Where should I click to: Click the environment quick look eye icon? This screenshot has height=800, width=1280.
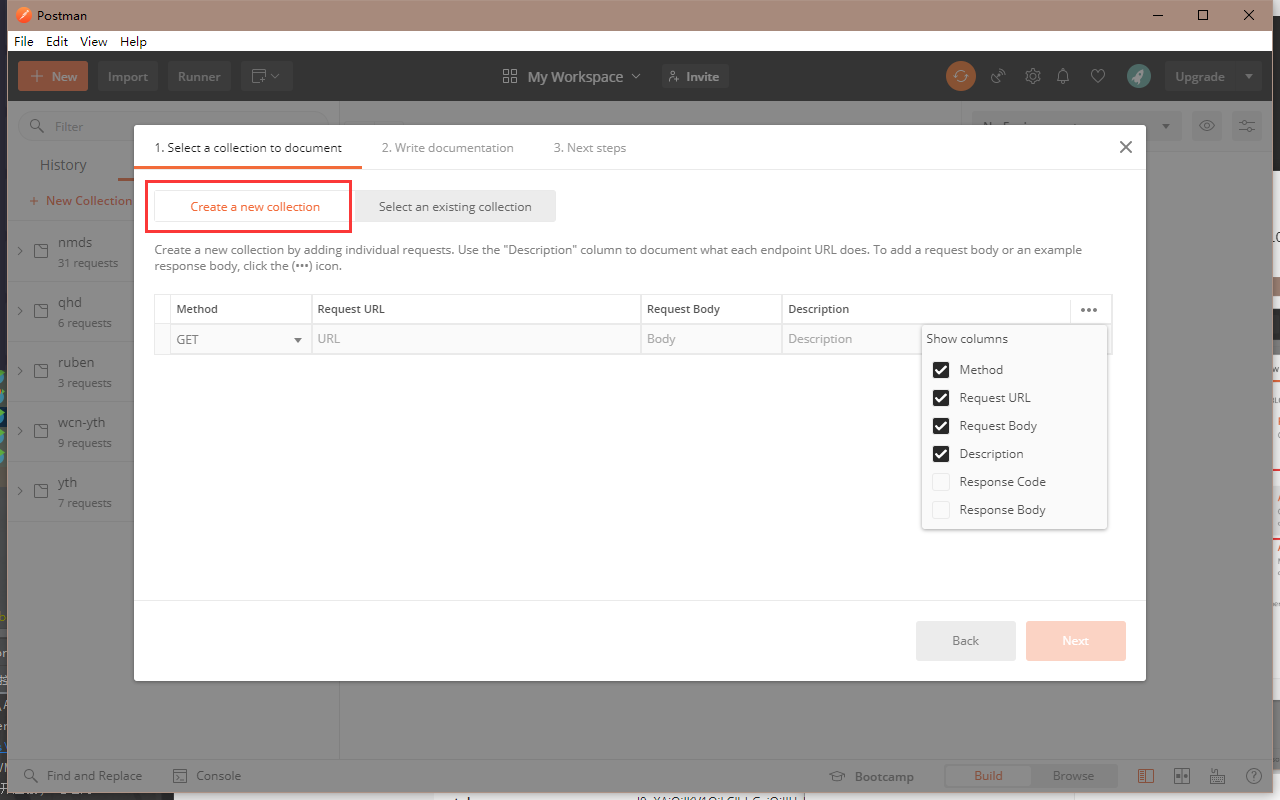coord(1208,126)
